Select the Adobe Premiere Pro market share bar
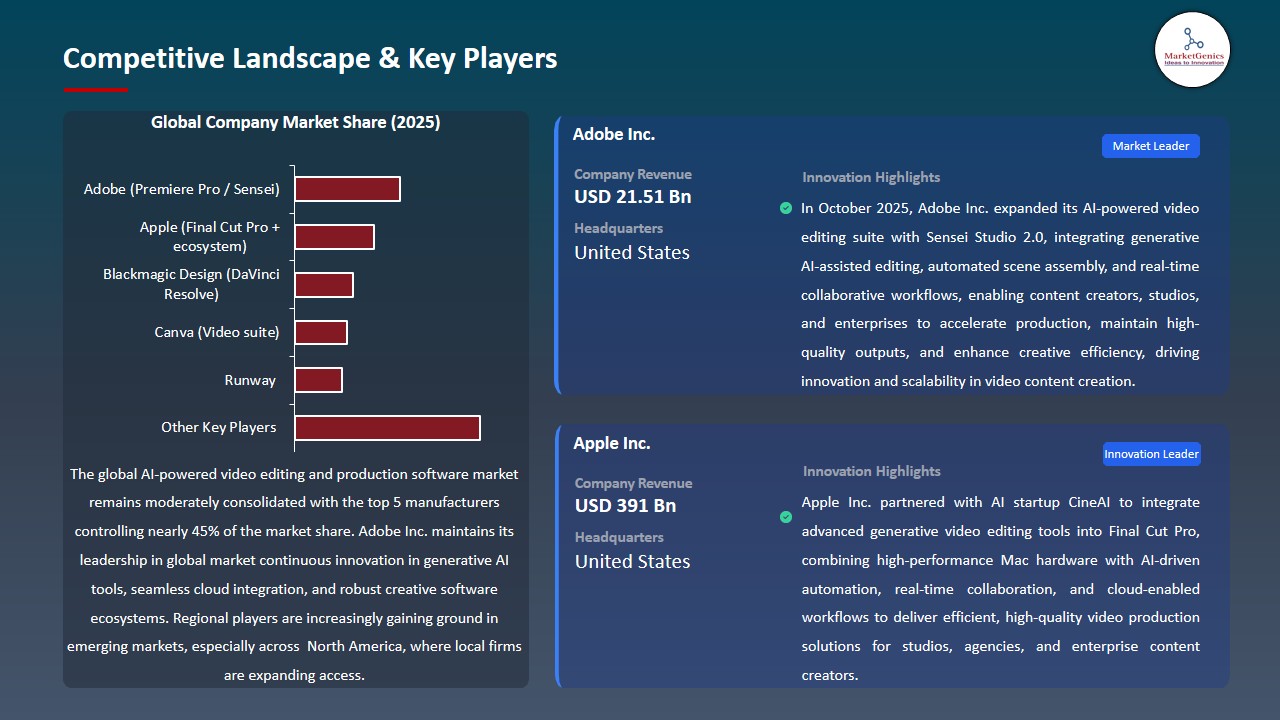The height and width of the screenshot is (720, 1280). (x=347, y=188)
